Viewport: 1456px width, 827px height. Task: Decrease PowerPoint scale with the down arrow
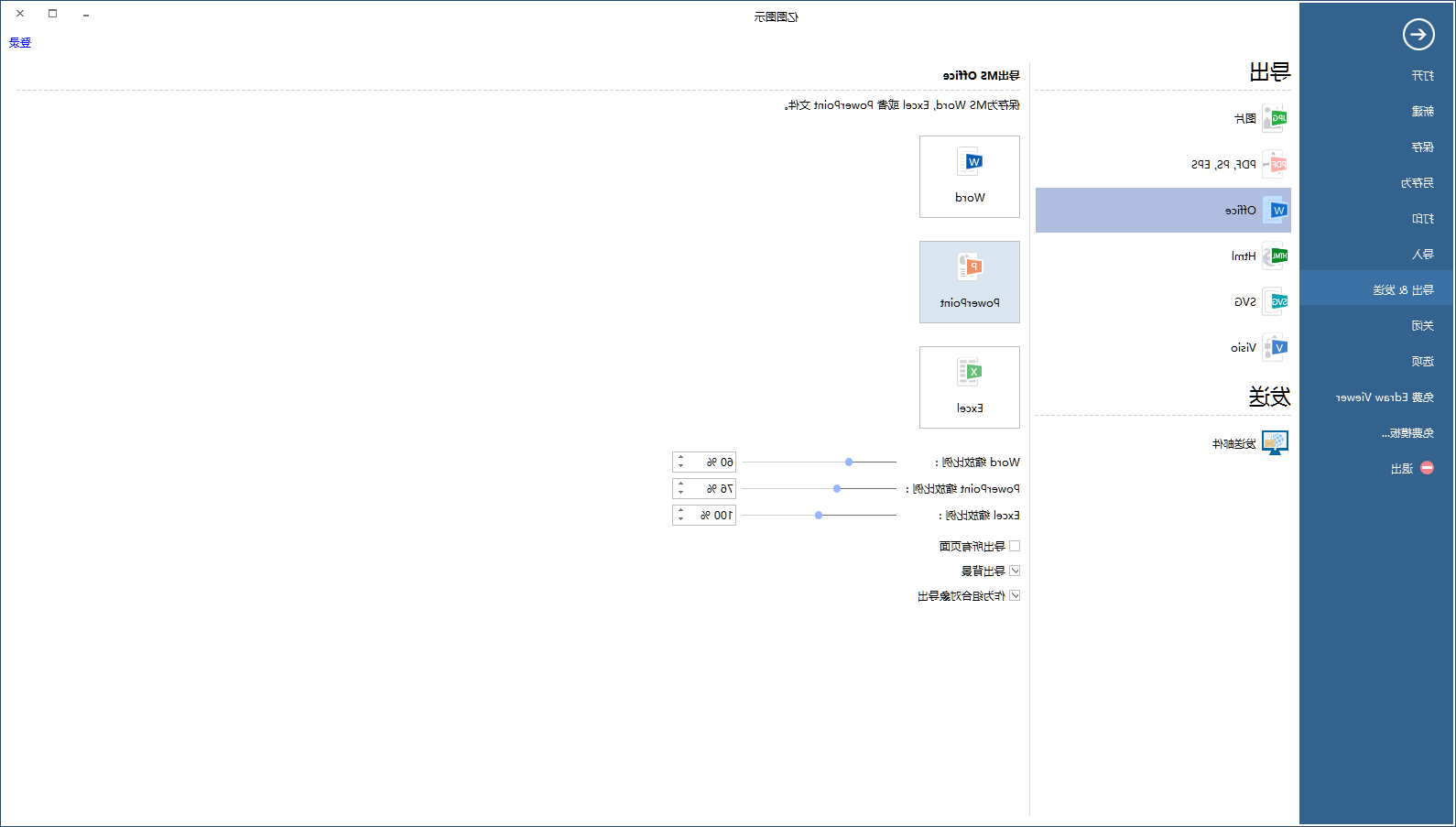tap(680, 494)
